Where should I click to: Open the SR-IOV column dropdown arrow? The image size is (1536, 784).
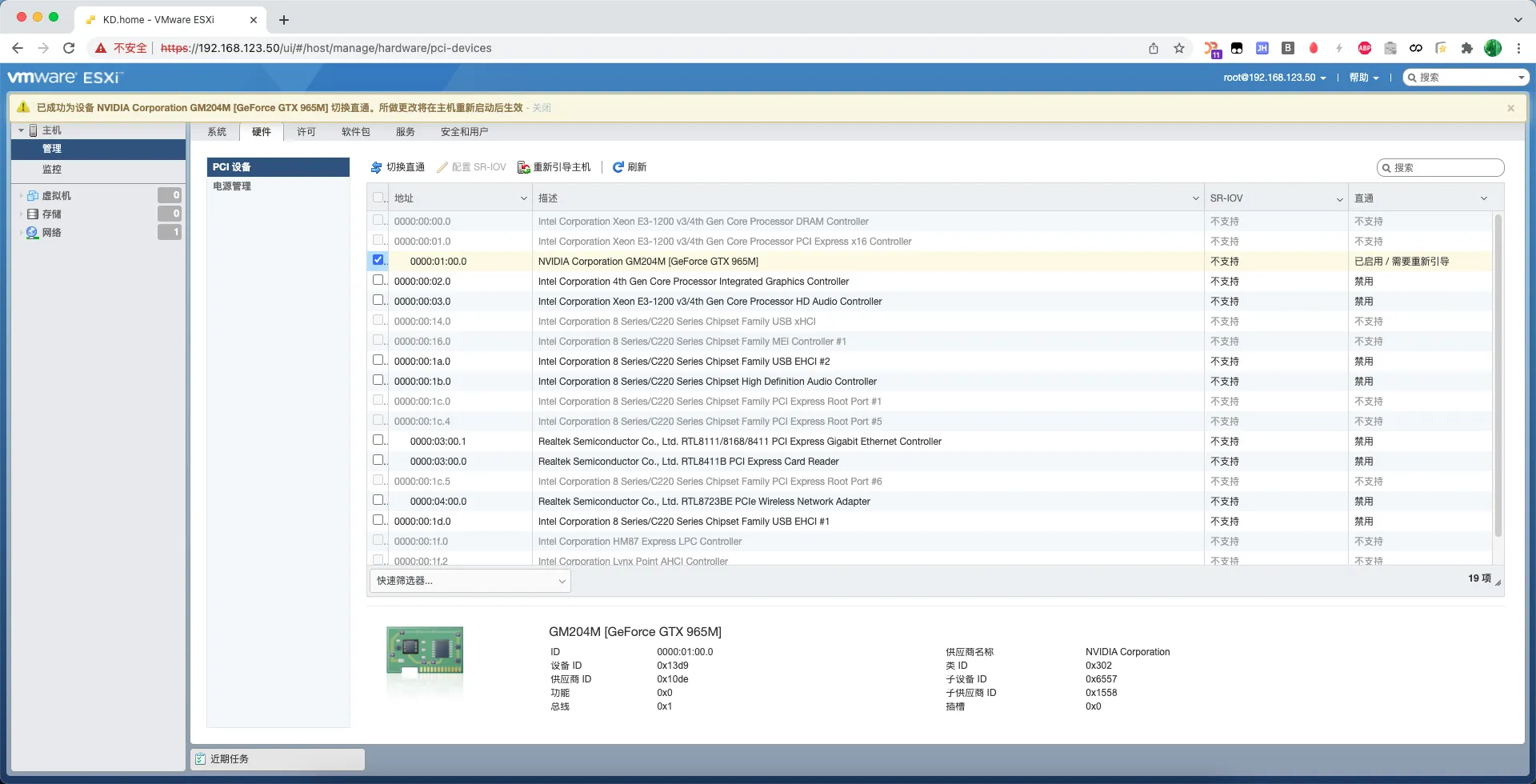pyautogui.click(x=1340, y=198)
